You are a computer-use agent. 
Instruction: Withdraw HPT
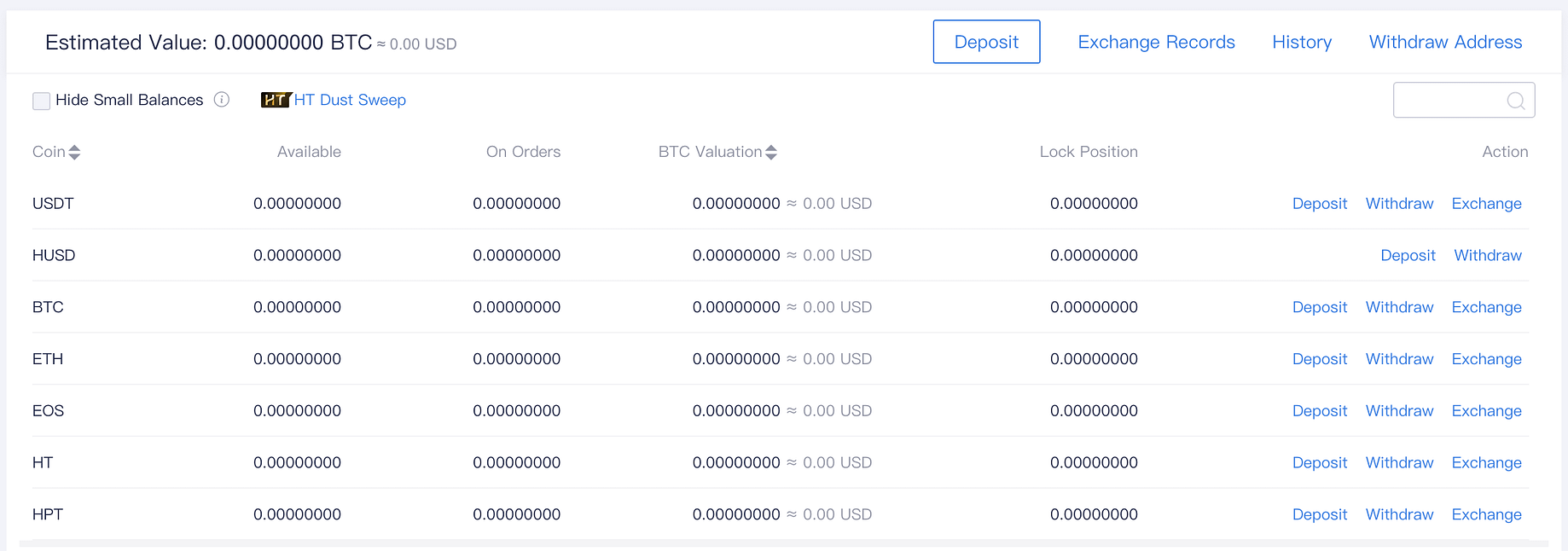click(1399, 515)
